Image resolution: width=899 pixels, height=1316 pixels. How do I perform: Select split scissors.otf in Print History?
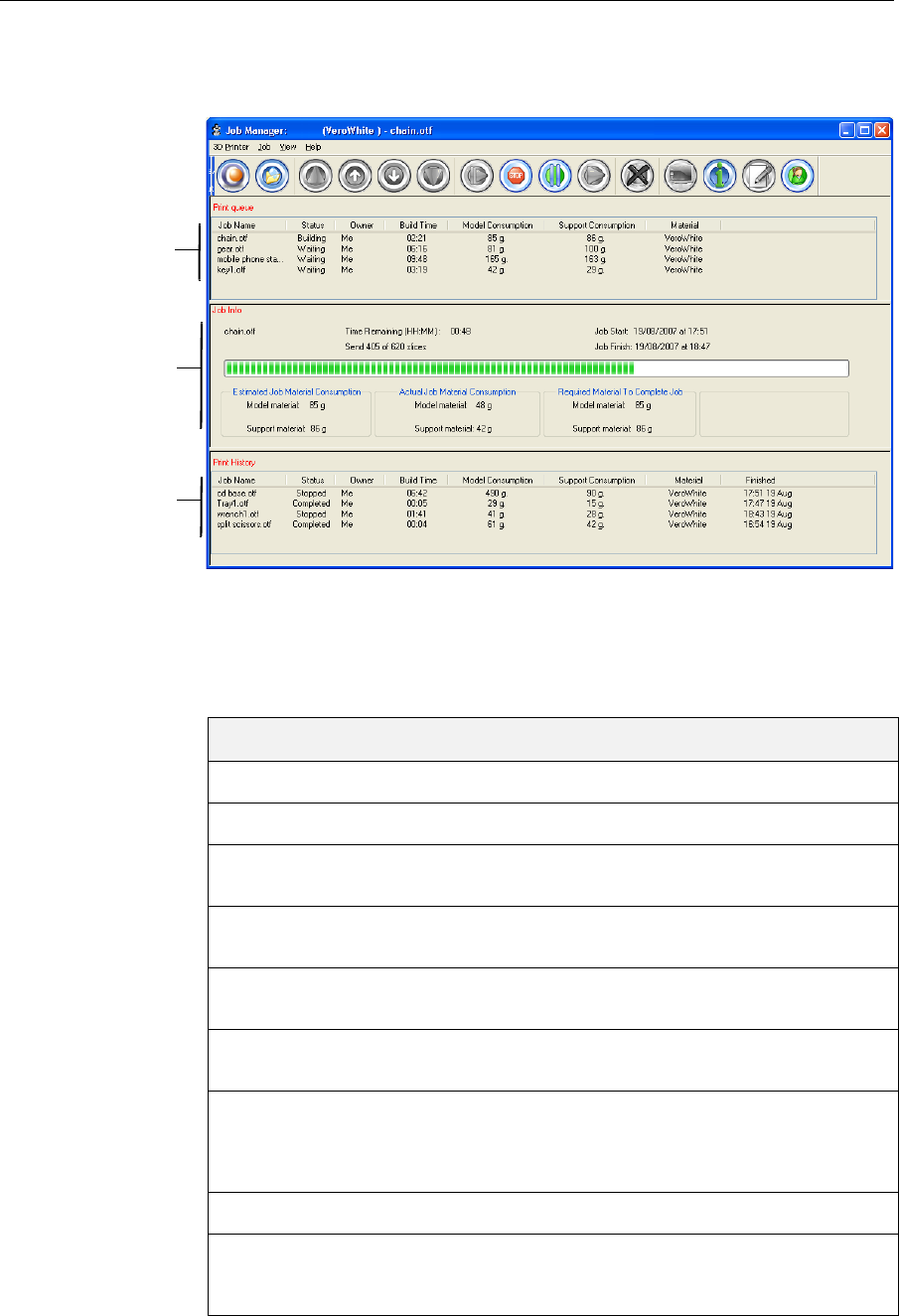tap(243, 524)
